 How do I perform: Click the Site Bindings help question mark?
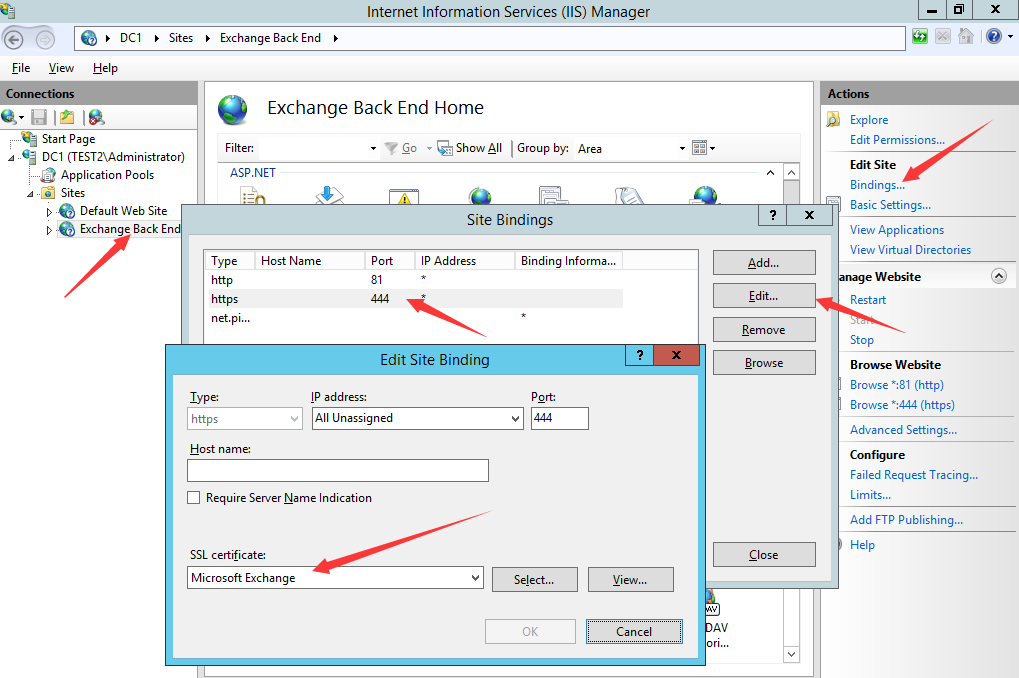[773, 215]
